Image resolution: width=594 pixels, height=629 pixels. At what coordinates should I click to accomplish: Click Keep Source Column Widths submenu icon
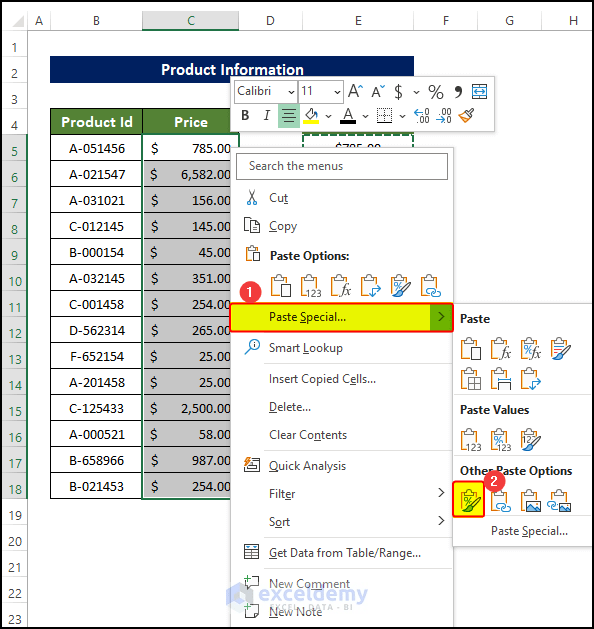pyautogui.click(x=501, y=379)
